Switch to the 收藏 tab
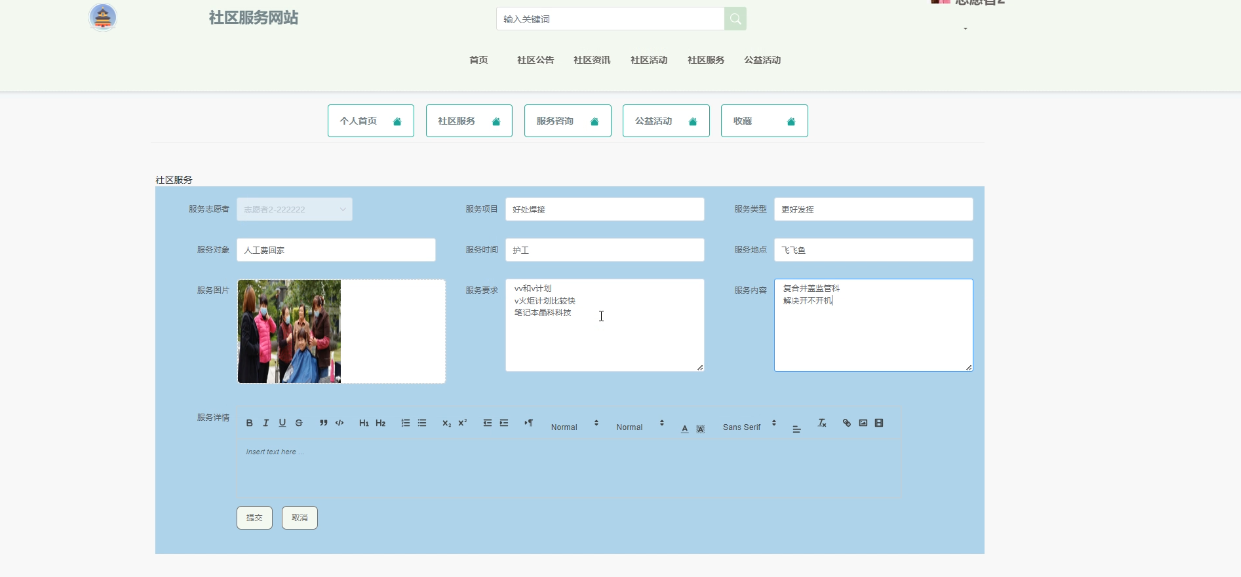The height and width of the screenshot is (577, 1241). coord(764,121)
